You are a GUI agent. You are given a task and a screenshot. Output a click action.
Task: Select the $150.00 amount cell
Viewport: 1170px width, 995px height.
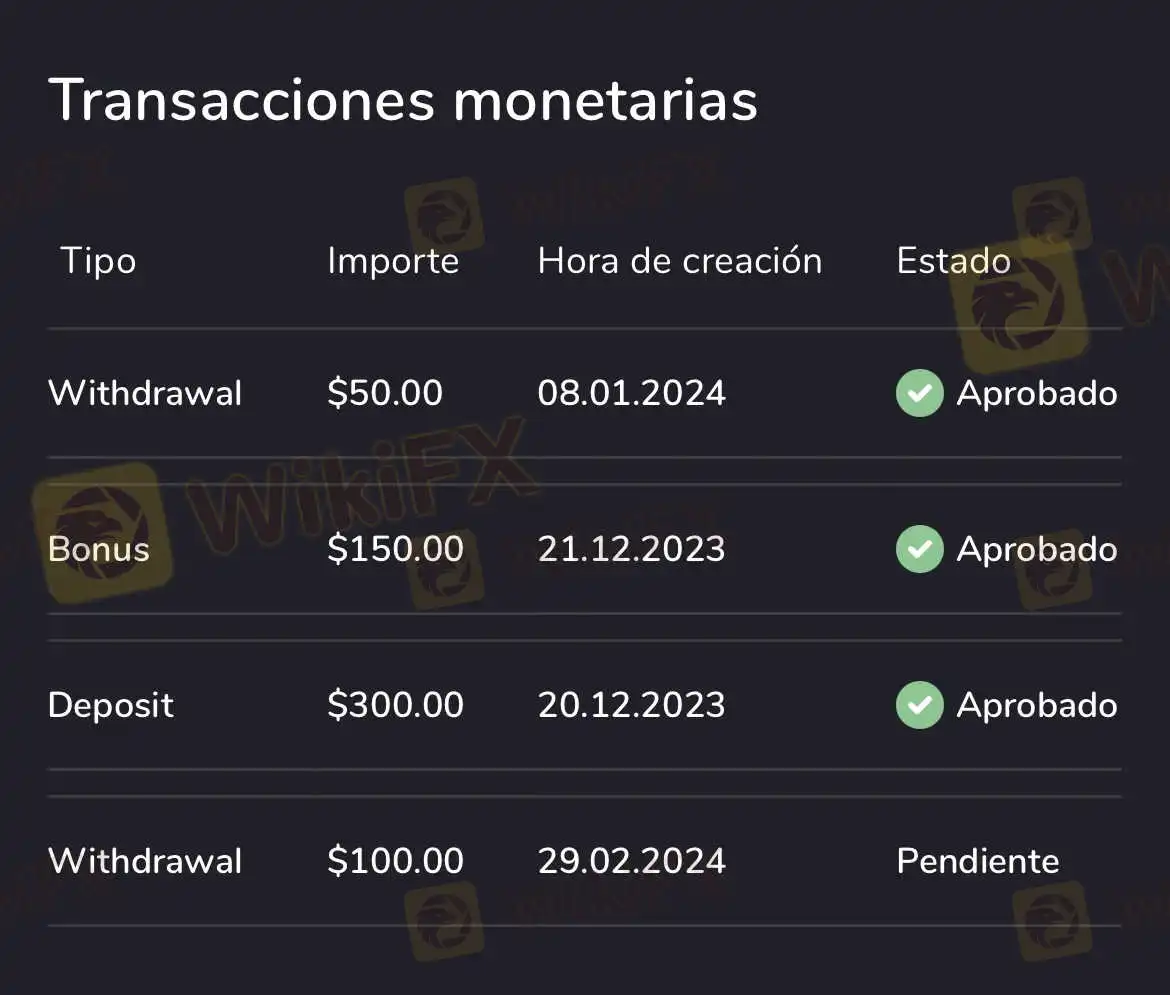pyautogui.click(x=395, y=549)
